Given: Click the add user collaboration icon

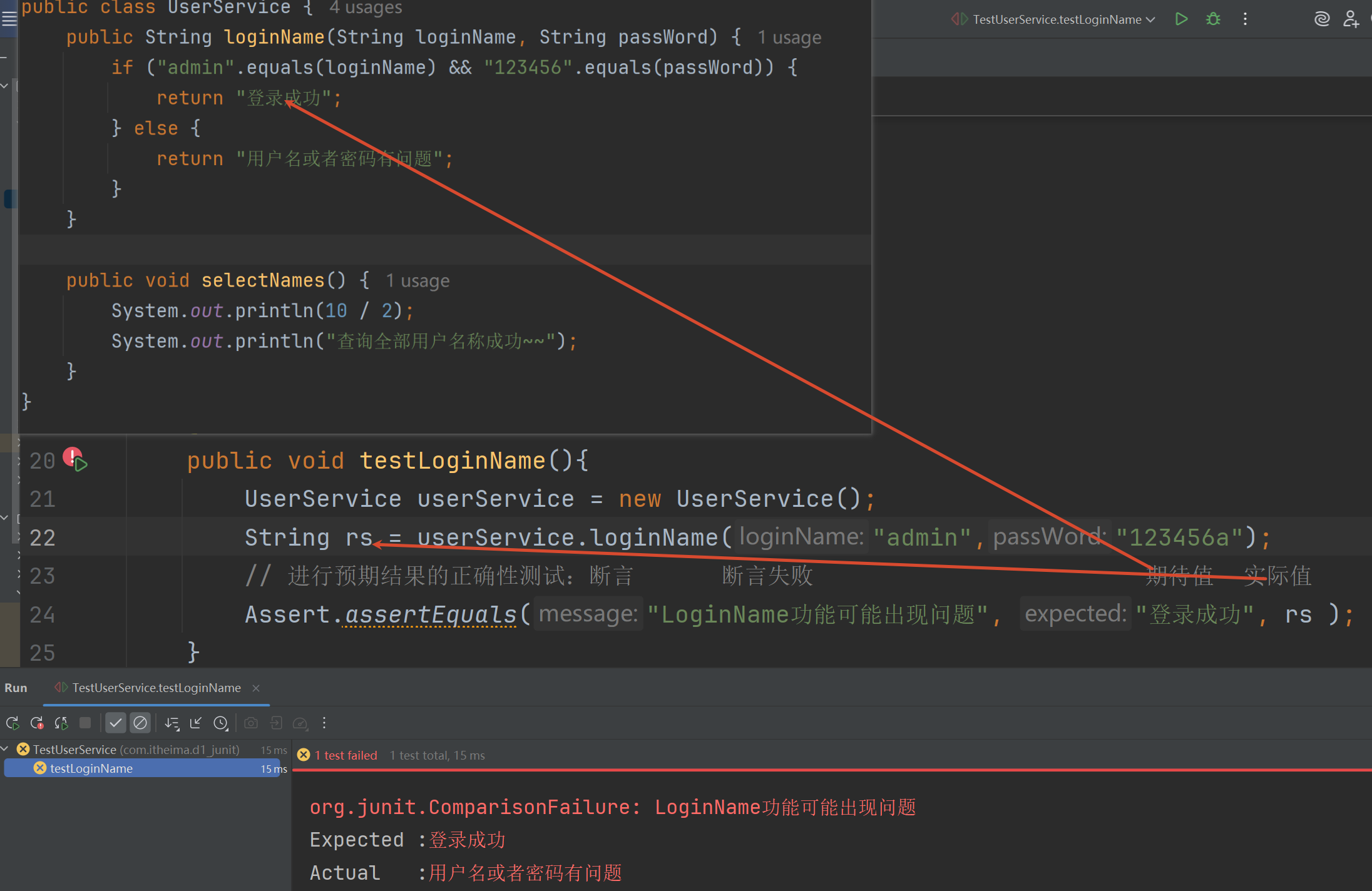Looking at the screenshot, I should [1351, 19].
